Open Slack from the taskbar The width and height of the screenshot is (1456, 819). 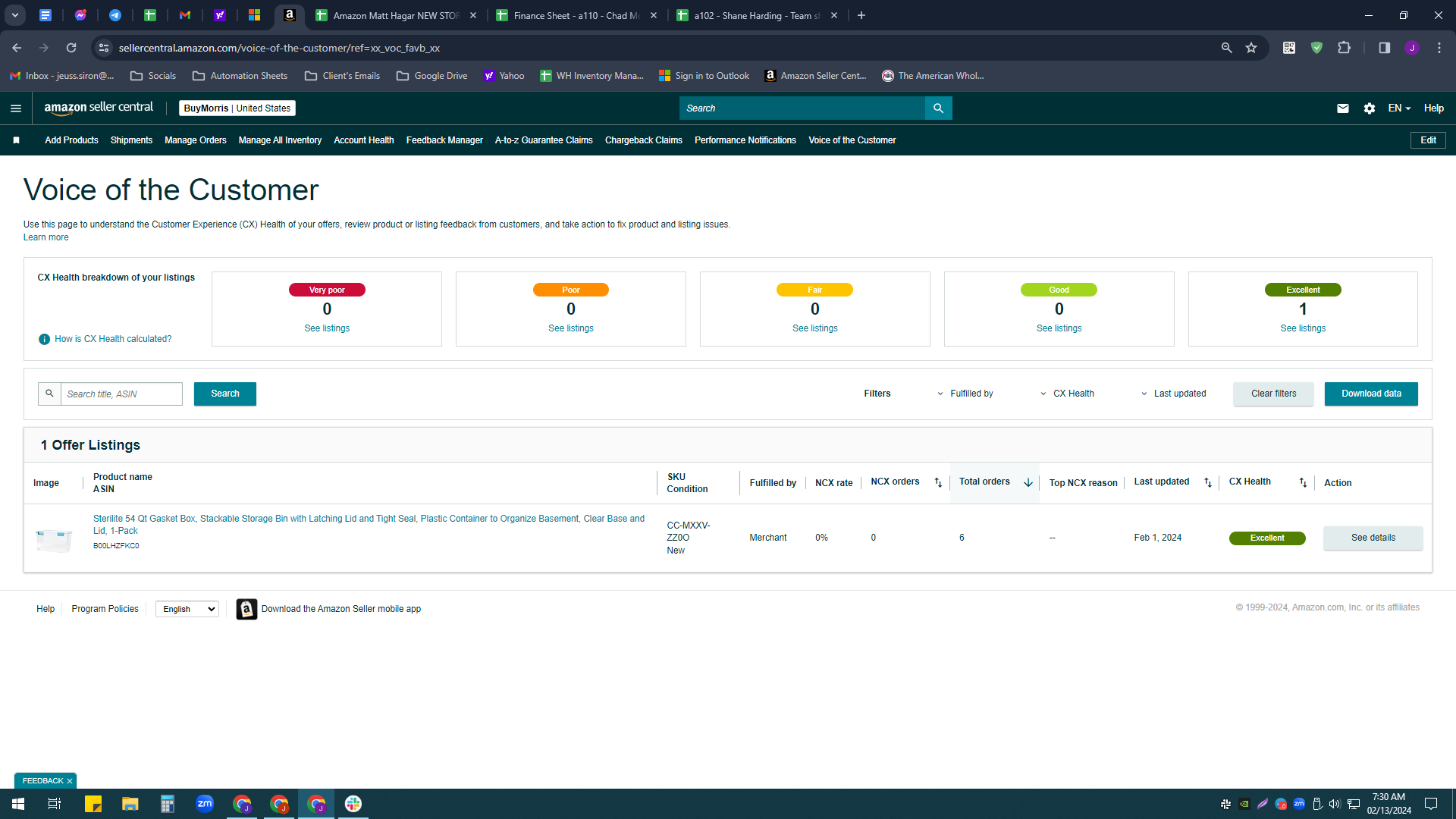pos(353,804)
